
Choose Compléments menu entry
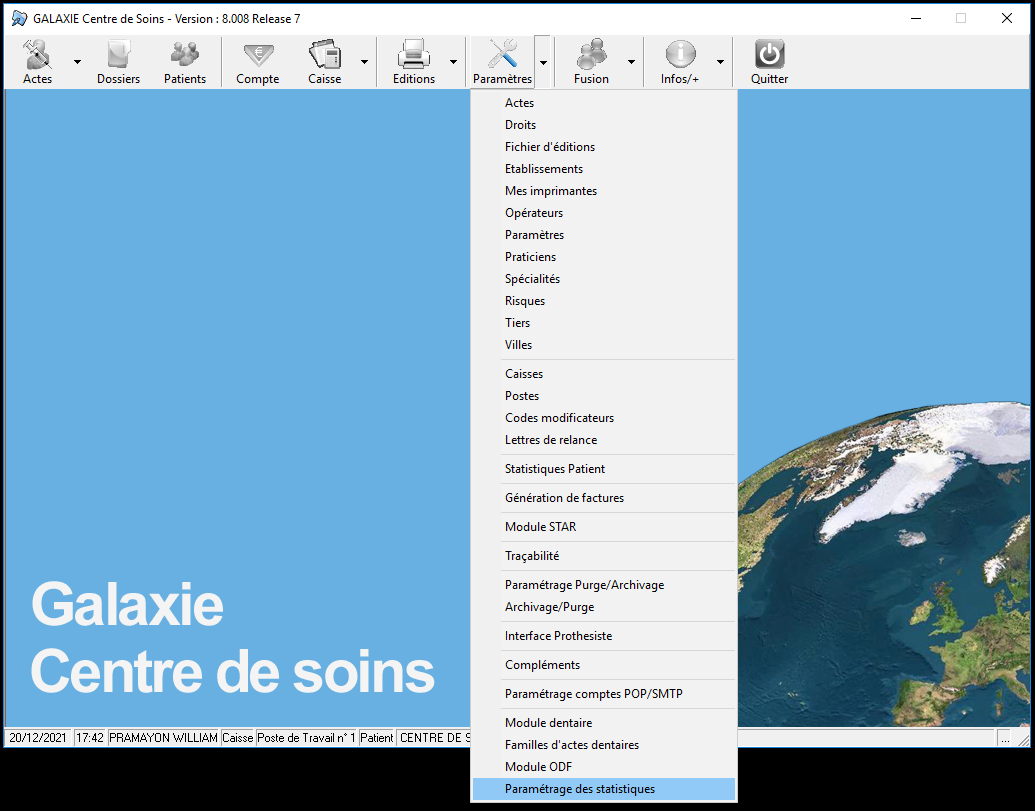tap(604, 665)
